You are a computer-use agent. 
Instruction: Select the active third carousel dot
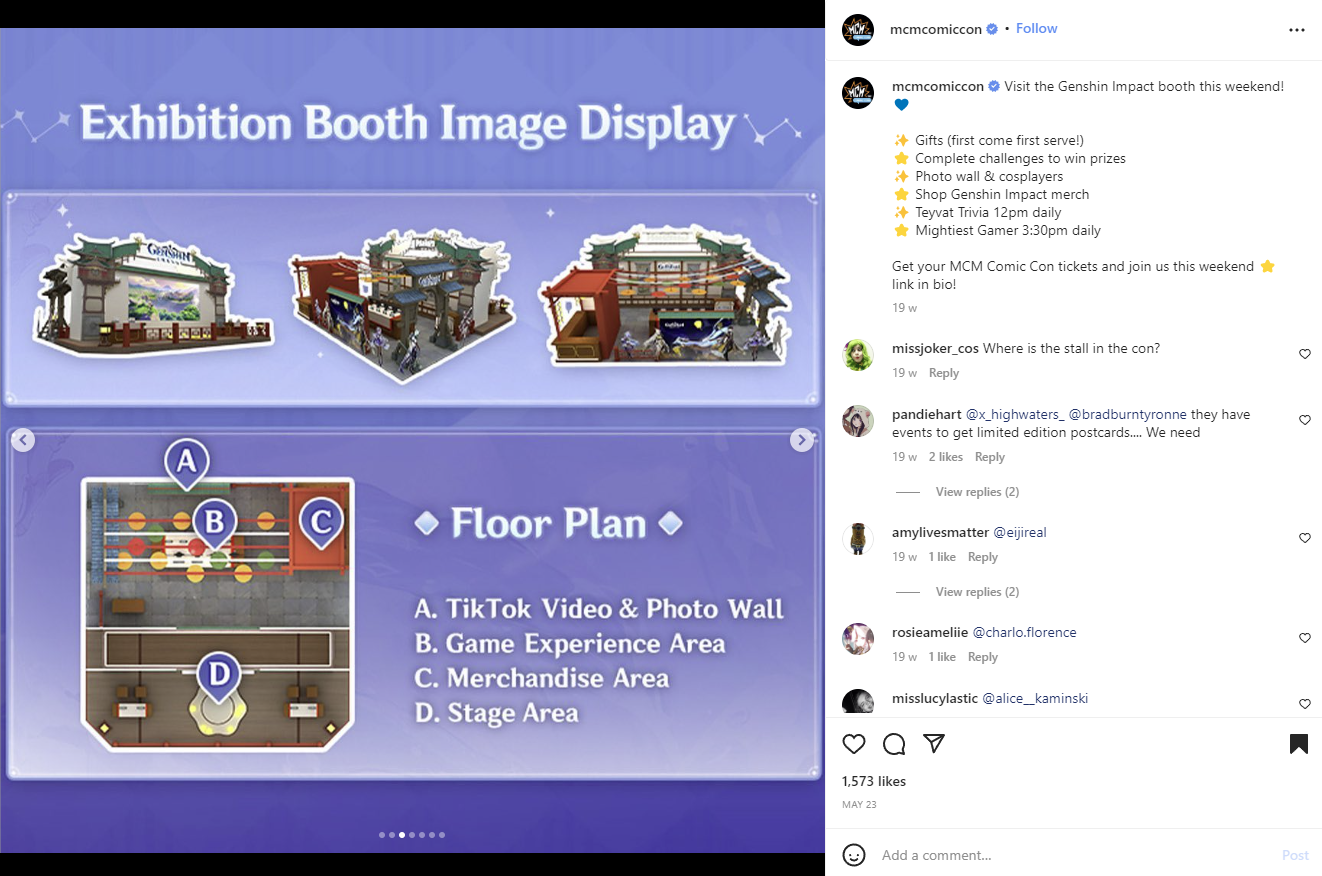tap(402, 834)
